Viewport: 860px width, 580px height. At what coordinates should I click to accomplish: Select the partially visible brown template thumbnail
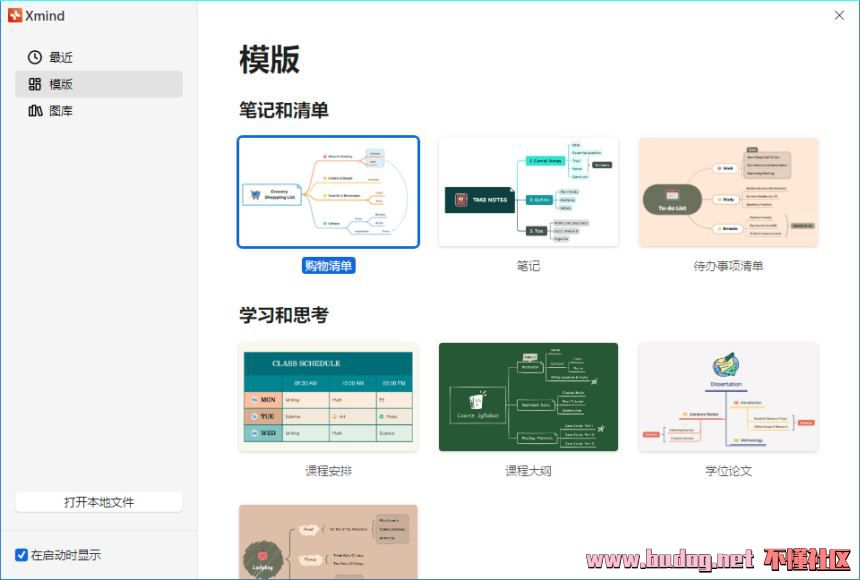[329, 542]
